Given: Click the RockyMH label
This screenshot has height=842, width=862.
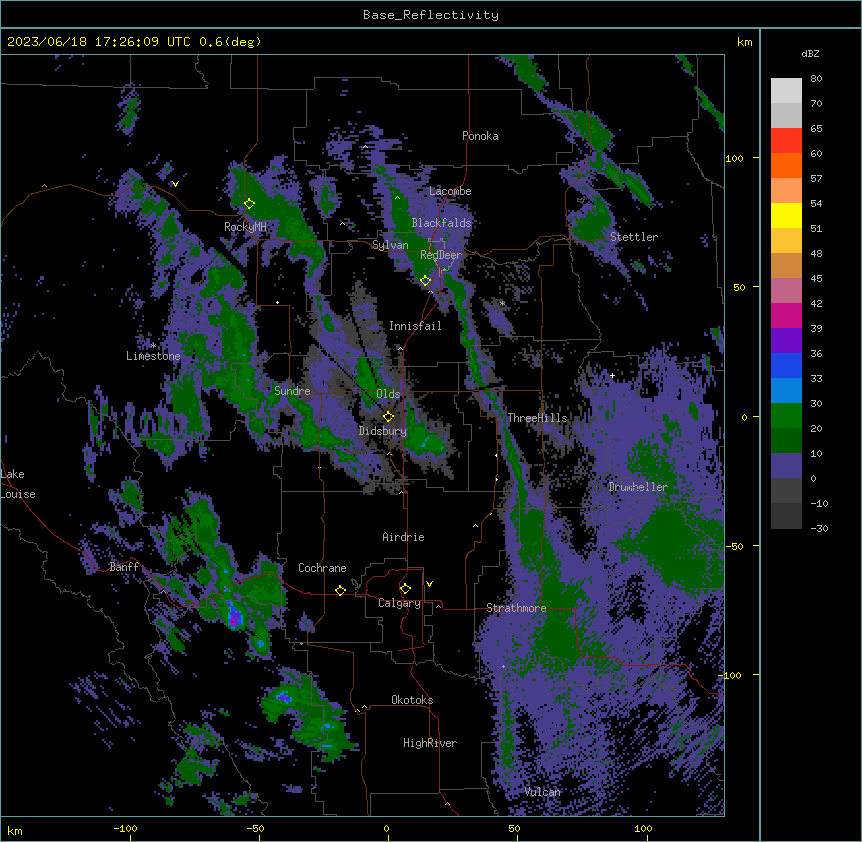Looking at the screenshot, I should [x=245, y=227].
